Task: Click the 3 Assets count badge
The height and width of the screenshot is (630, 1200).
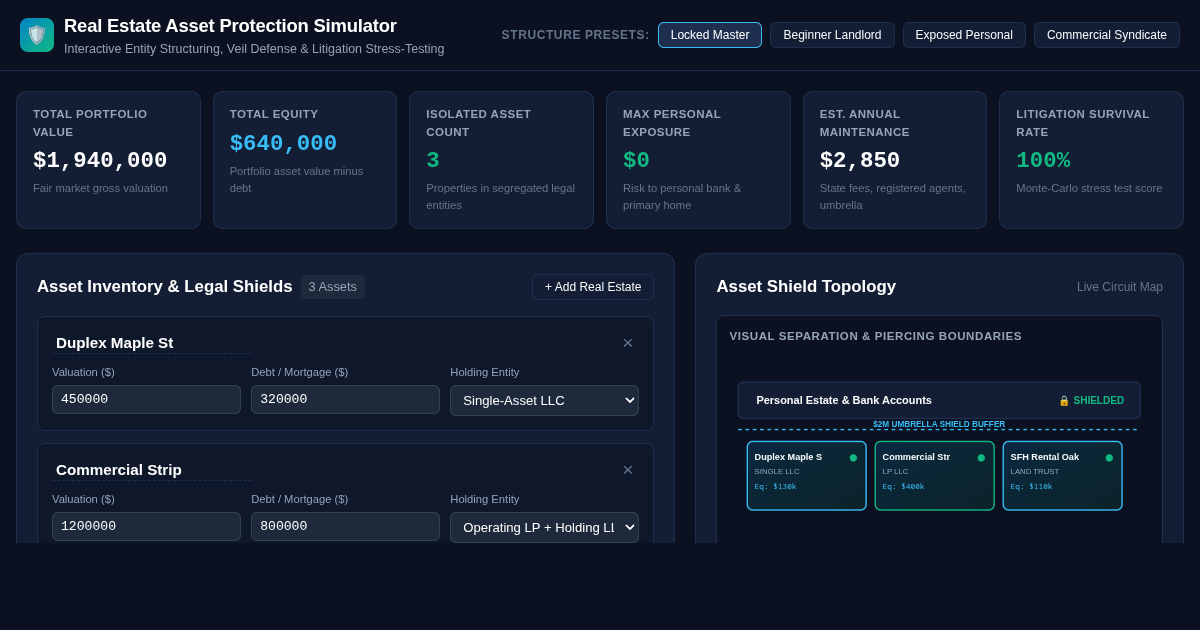Action: pos(333,287)
